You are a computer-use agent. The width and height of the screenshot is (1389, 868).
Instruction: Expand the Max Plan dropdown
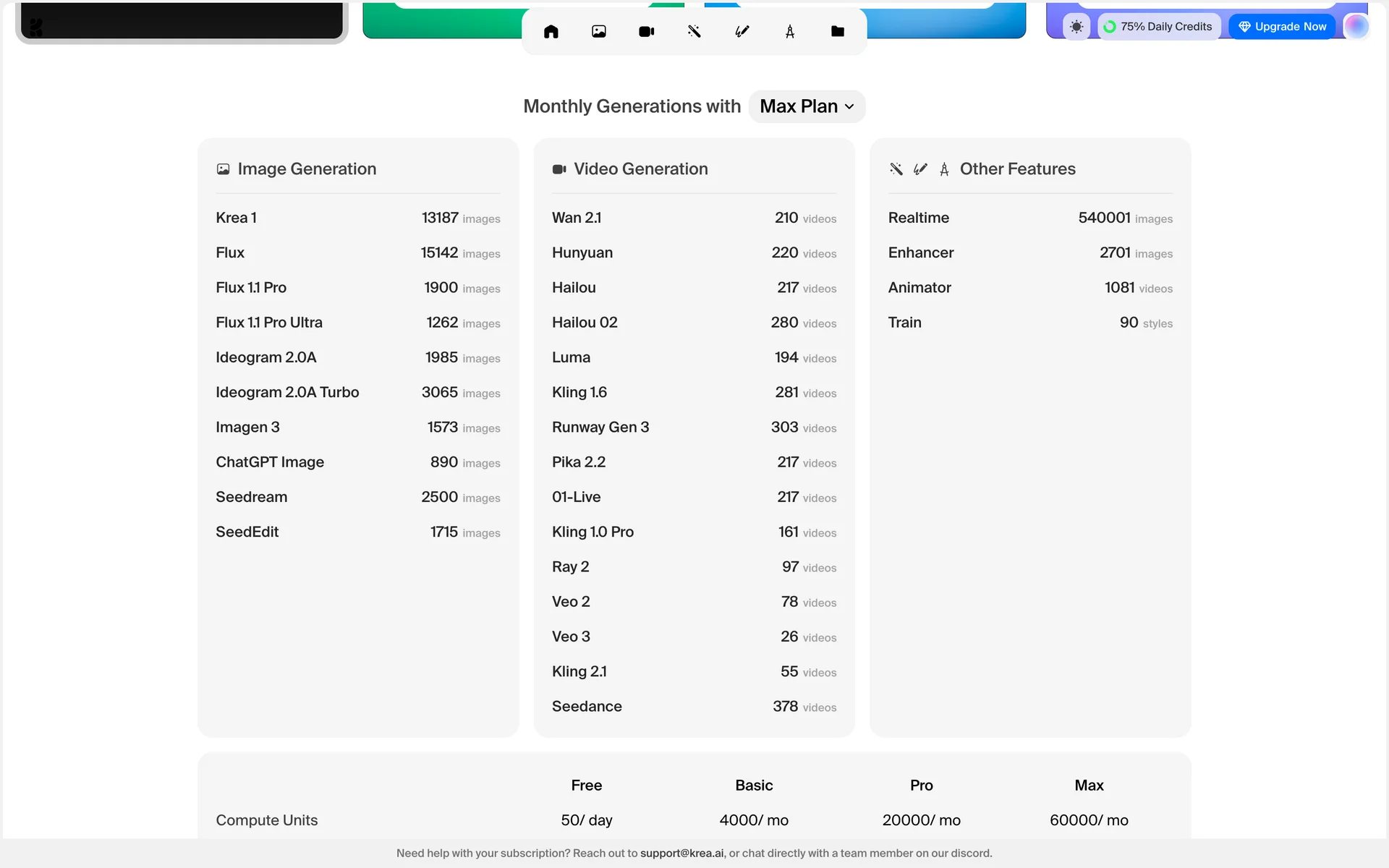(807, 106)
